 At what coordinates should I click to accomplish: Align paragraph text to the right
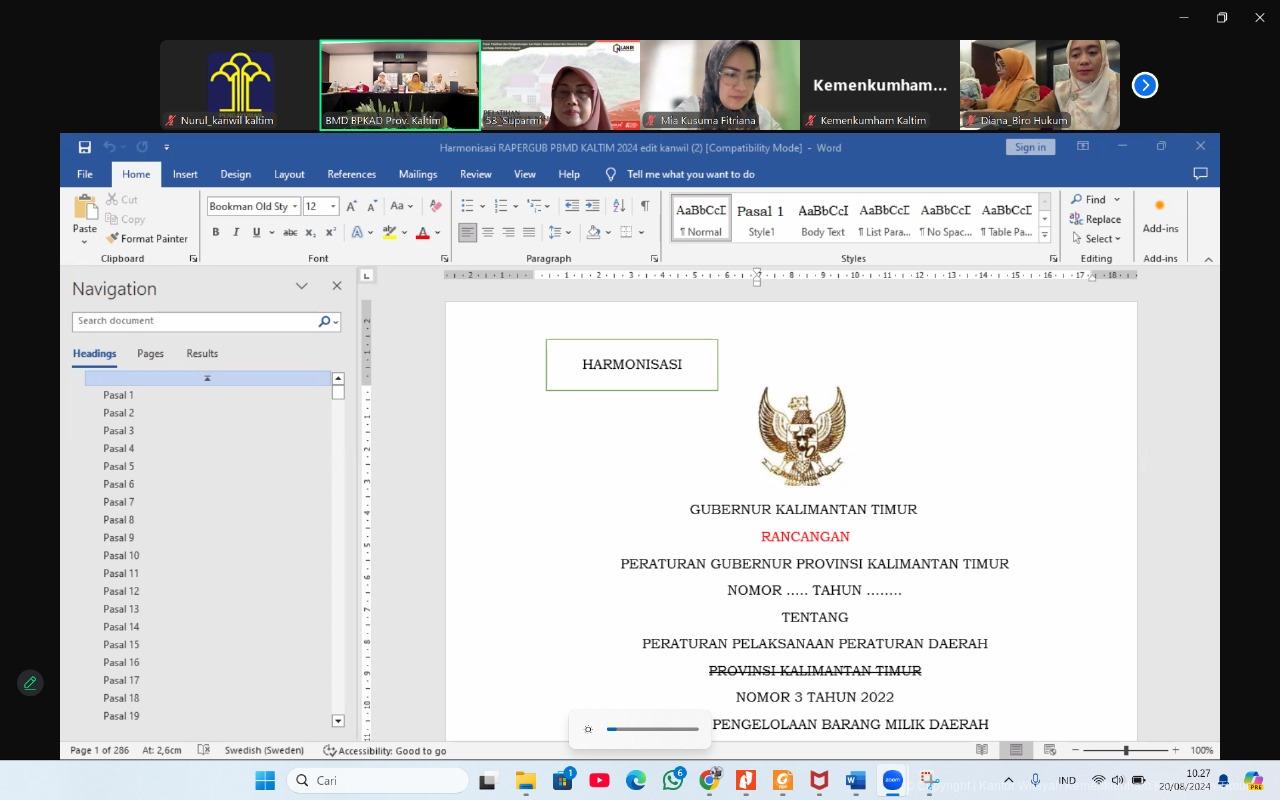click(x=508, y=232)
